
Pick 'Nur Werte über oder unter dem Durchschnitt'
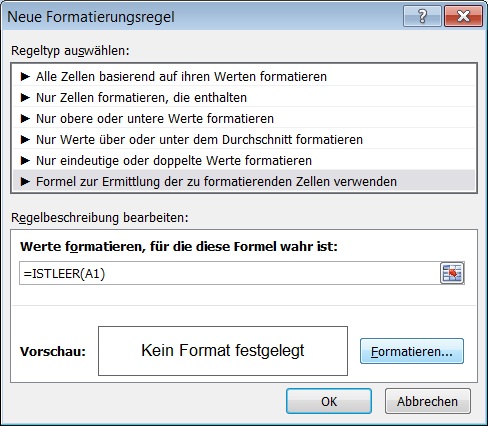(244, 139)
